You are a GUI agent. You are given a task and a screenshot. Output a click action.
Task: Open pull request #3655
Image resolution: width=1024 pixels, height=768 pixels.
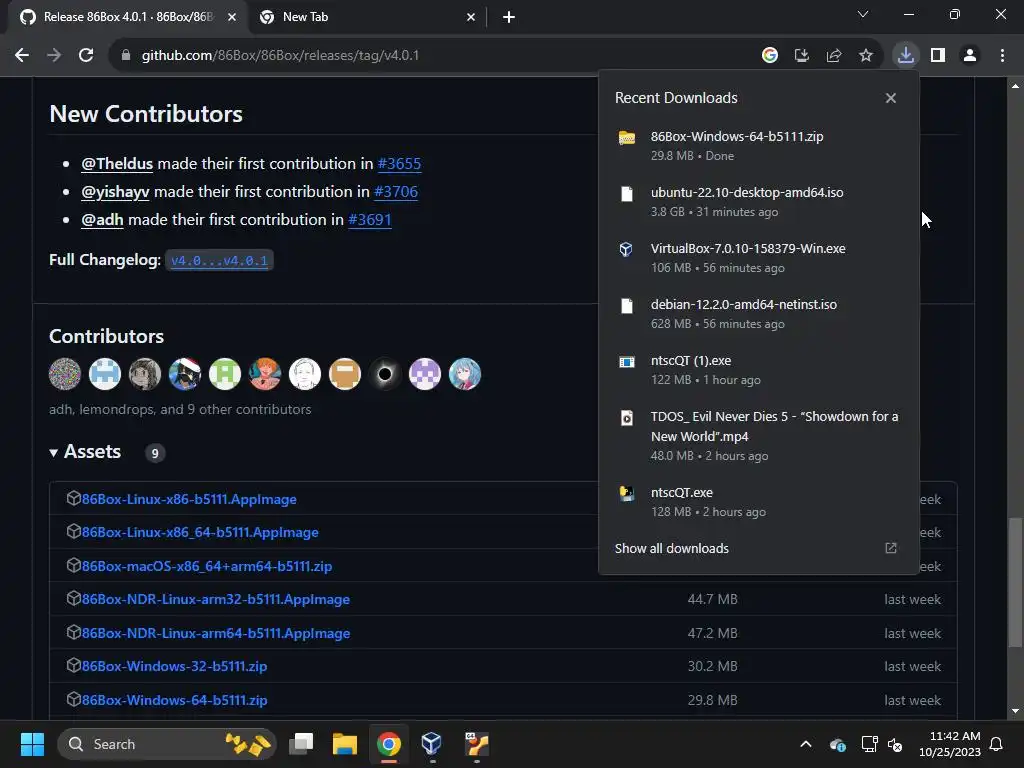click(399, 163)
